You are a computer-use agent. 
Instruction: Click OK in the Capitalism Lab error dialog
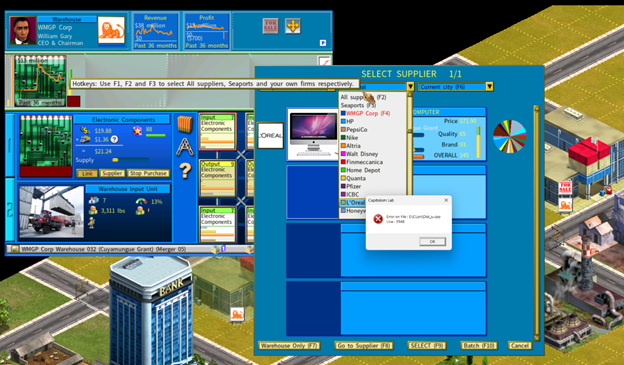point(432,242)
